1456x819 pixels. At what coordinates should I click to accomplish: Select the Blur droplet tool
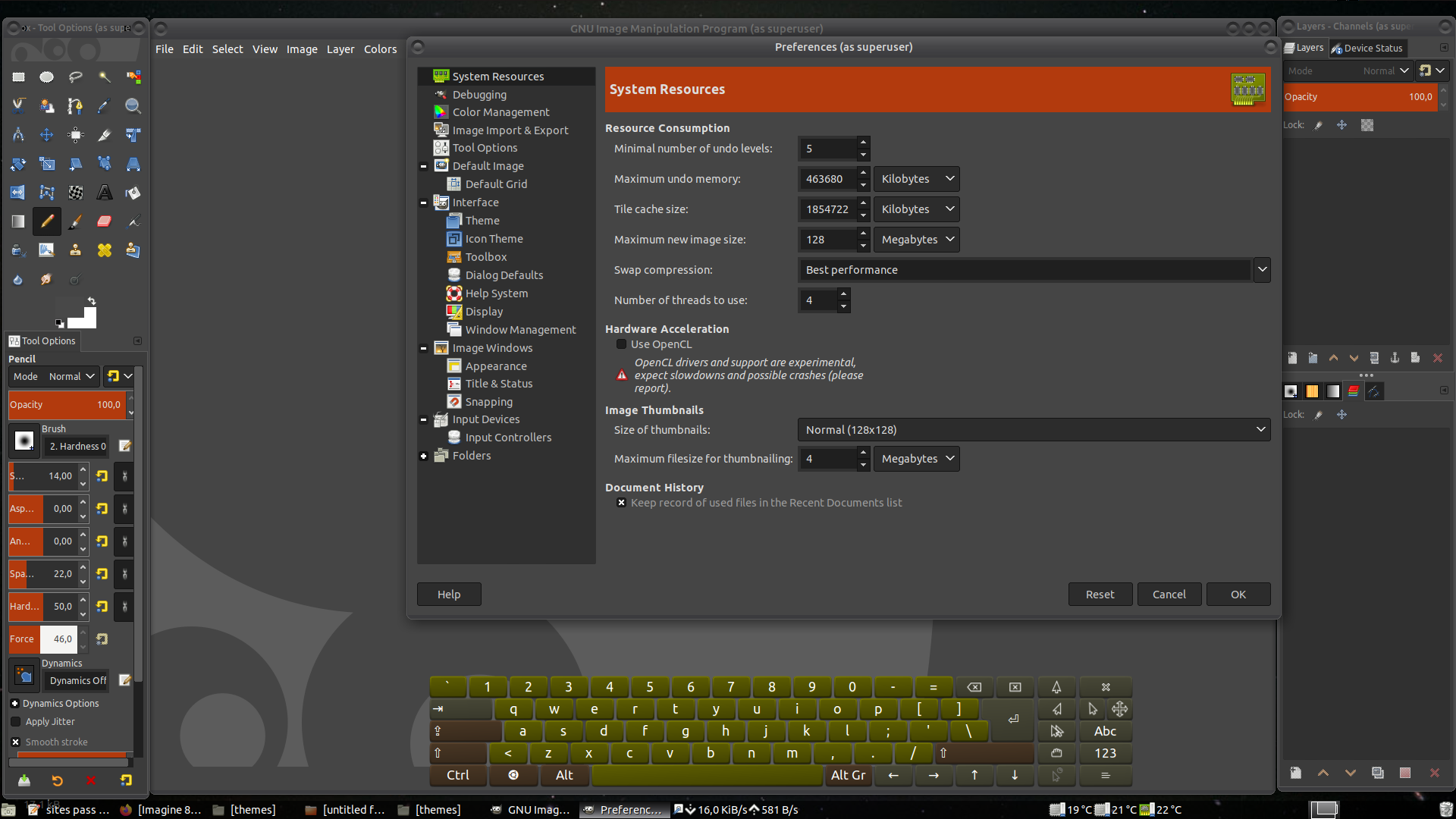coord(18,280)
